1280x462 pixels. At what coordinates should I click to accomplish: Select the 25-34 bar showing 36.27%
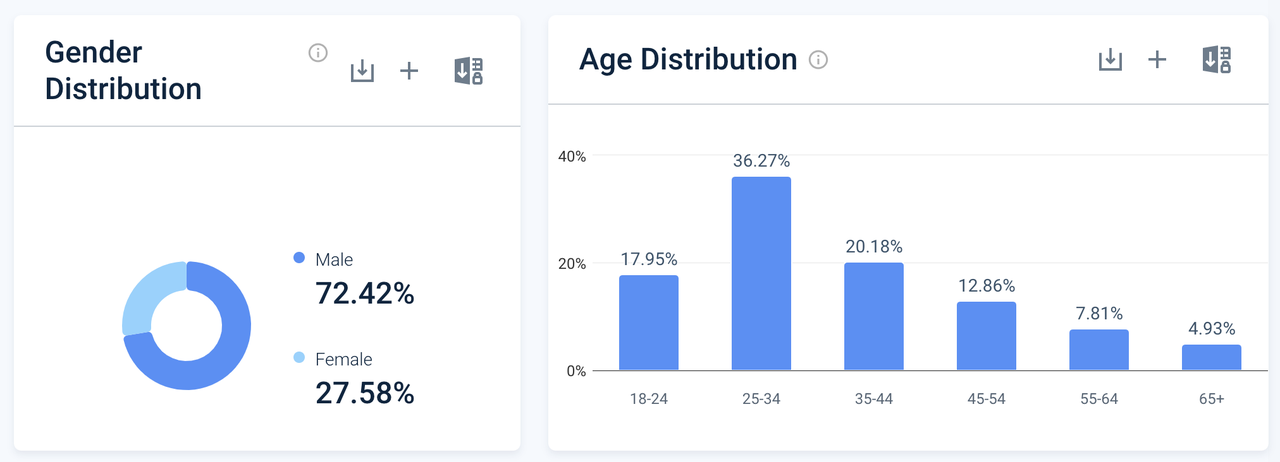point(761,274)
